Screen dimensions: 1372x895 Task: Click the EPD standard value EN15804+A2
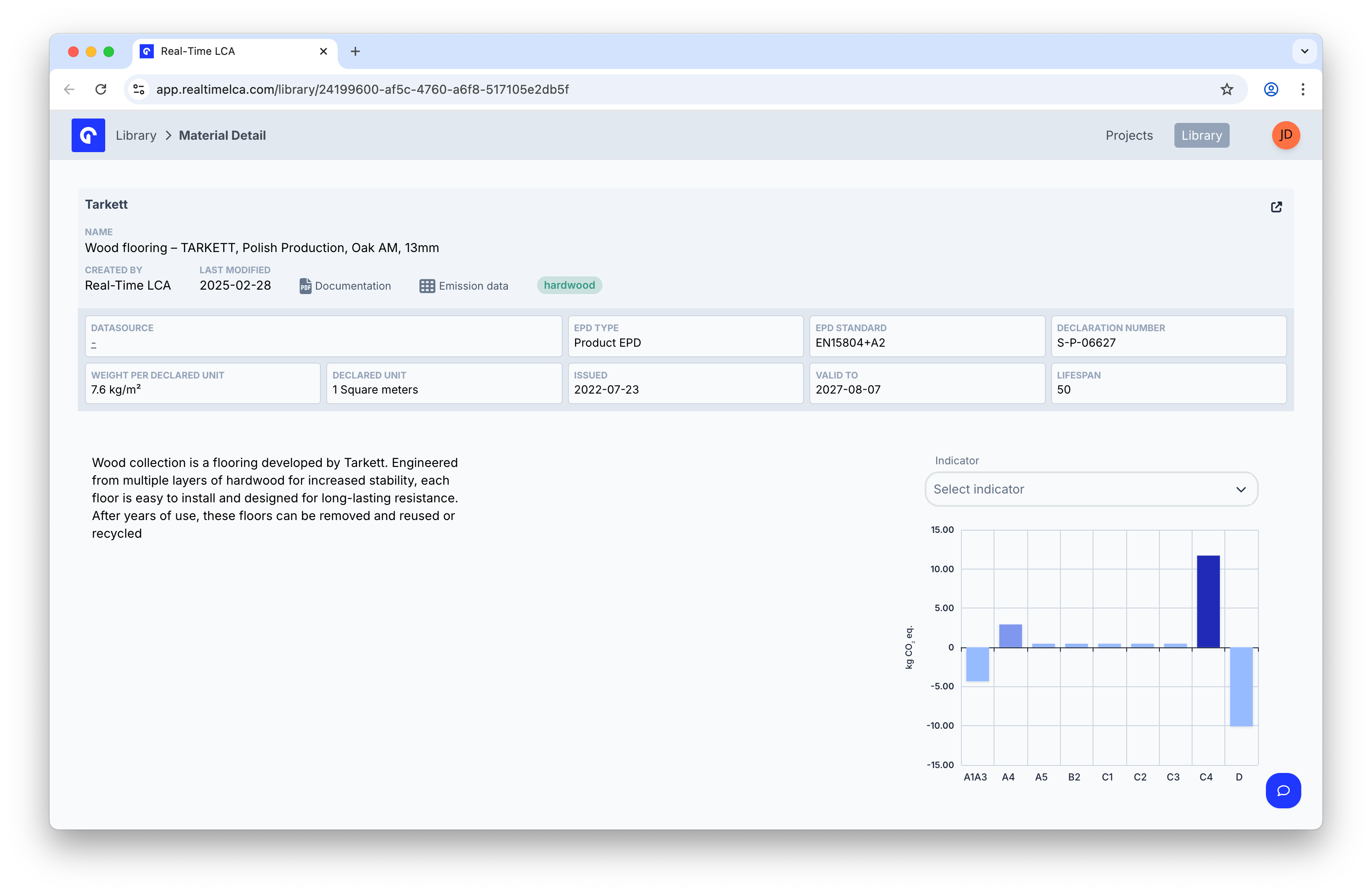[x=850, y=343]
